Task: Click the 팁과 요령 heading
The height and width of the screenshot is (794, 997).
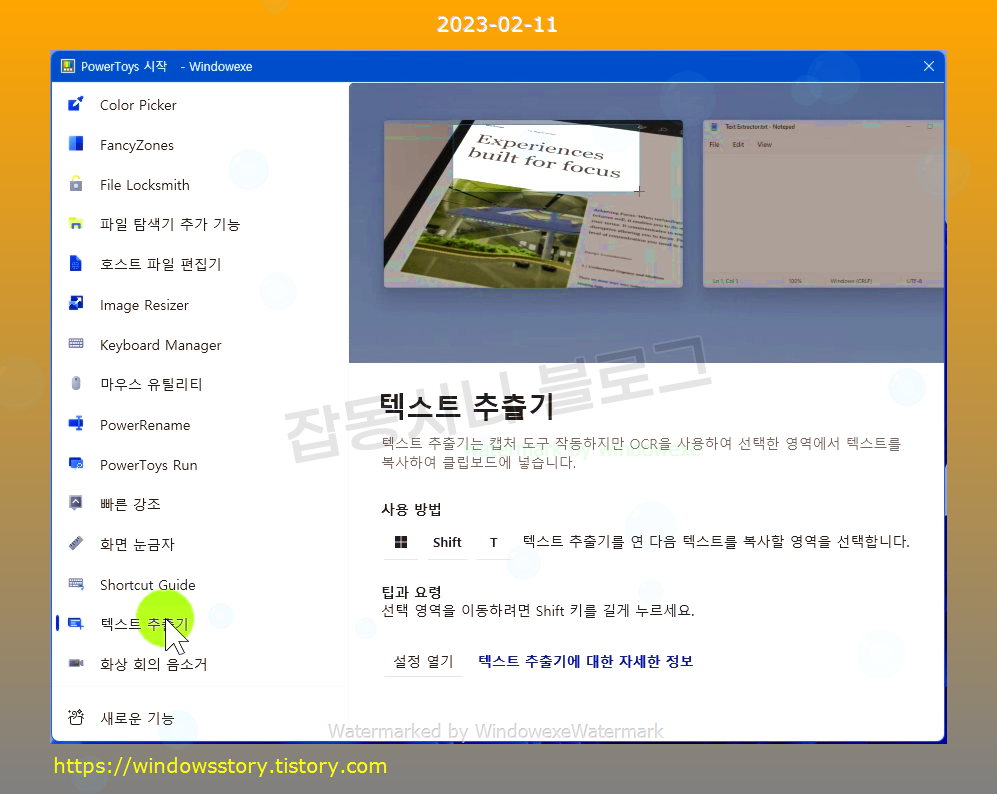Action: [411, 592]
